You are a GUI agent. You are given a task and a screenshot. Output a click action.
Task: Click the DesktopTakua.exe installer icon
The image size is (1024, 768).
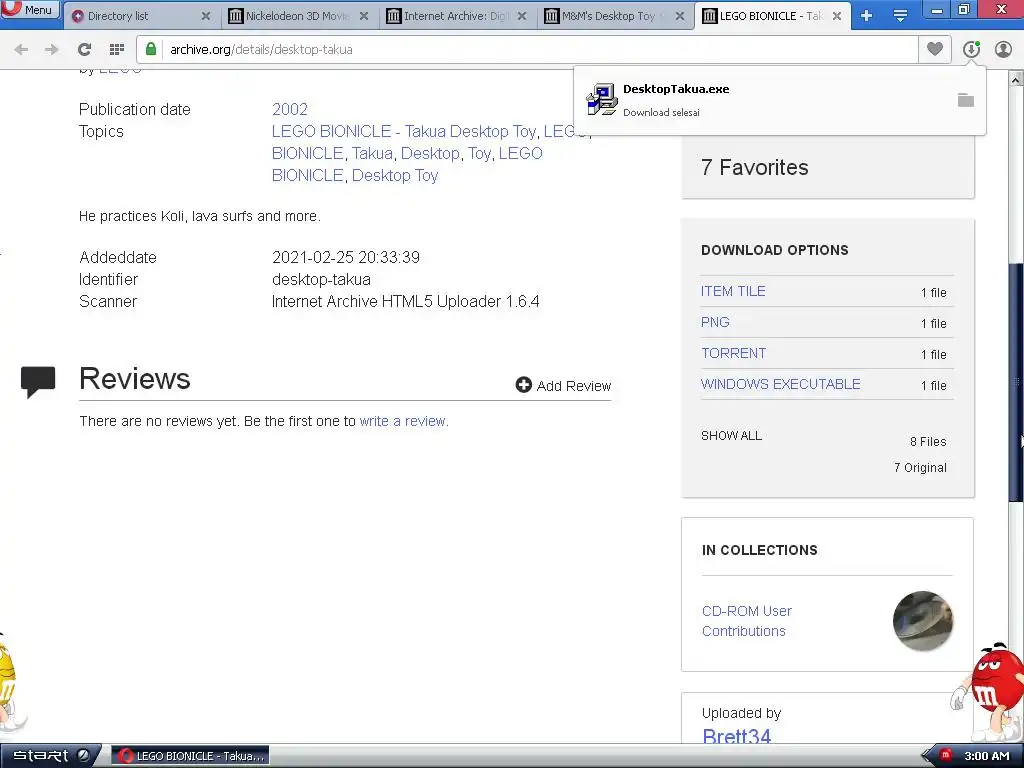pos(601,99)
